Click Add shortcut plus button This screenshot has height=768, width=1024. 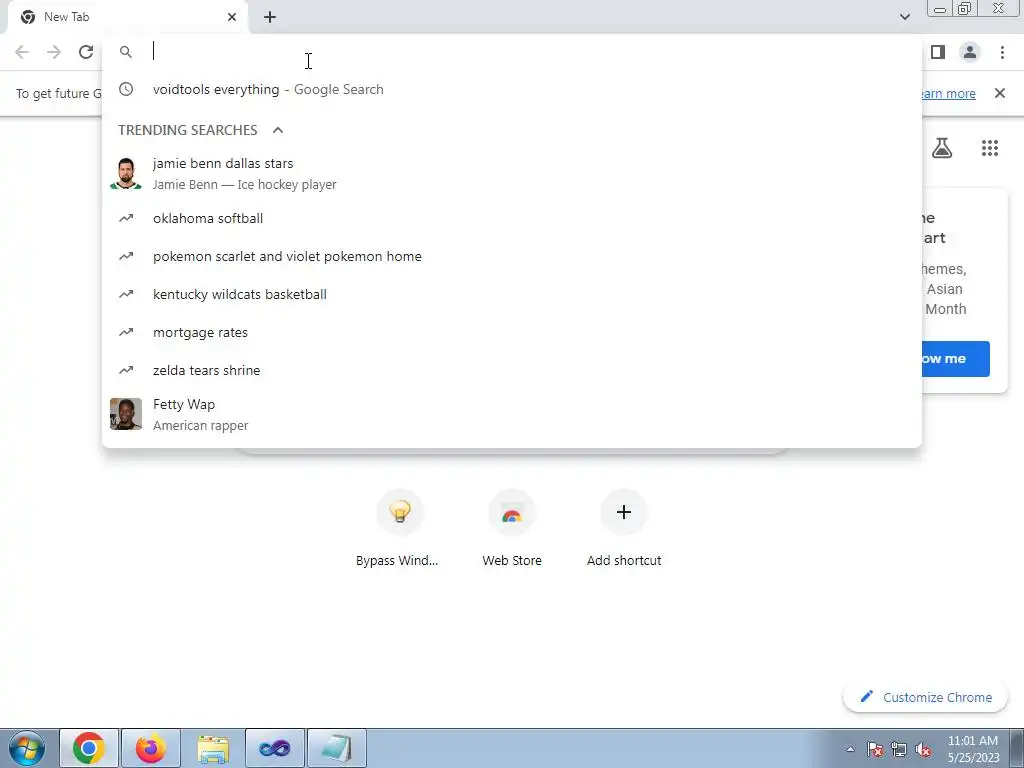pos(624,512)
